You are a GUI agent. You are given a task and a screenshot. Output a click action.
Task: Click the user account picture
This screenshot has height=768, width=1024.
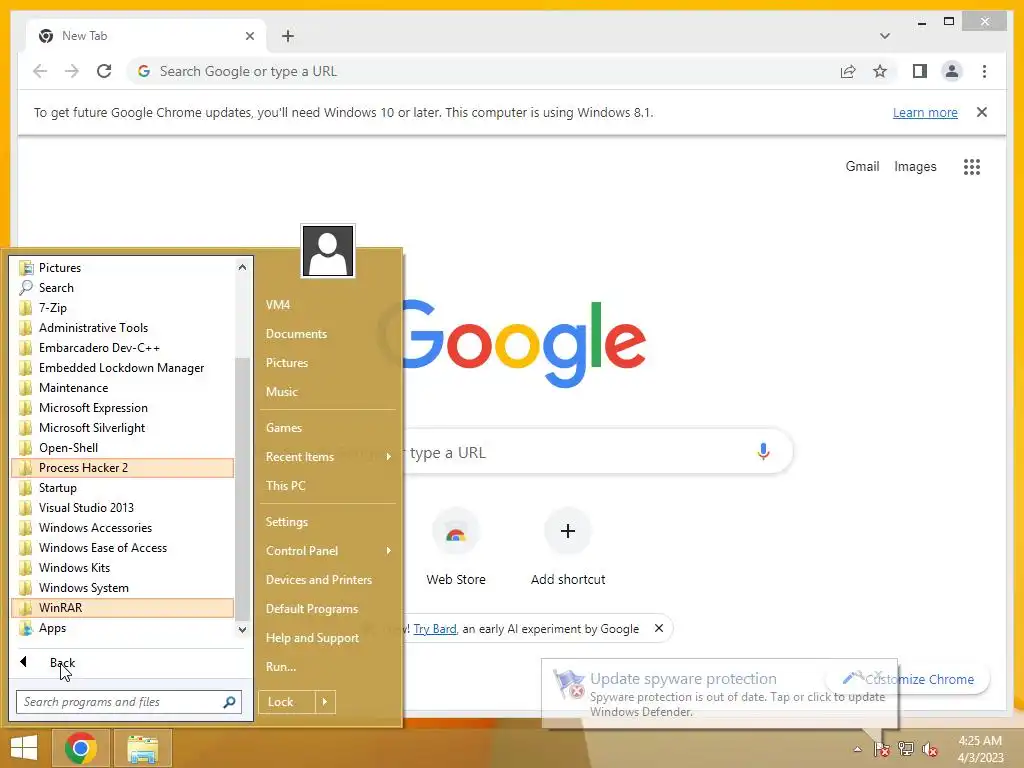(328, 251)
